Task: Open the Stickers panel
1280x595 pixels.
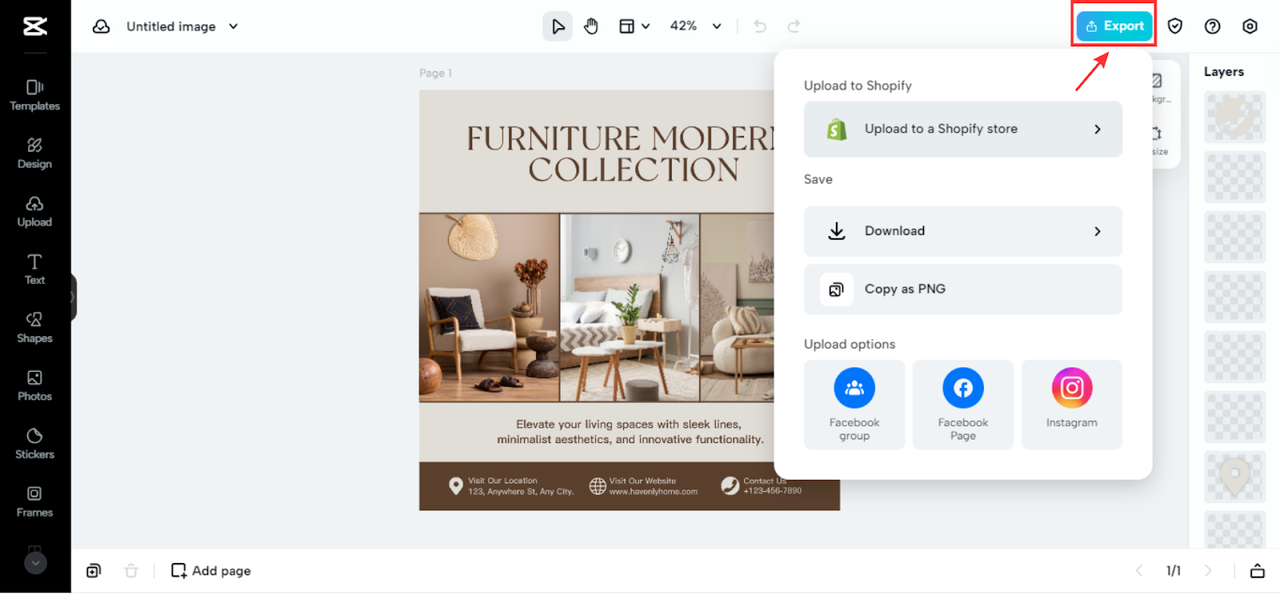Action: coord(35,443)
